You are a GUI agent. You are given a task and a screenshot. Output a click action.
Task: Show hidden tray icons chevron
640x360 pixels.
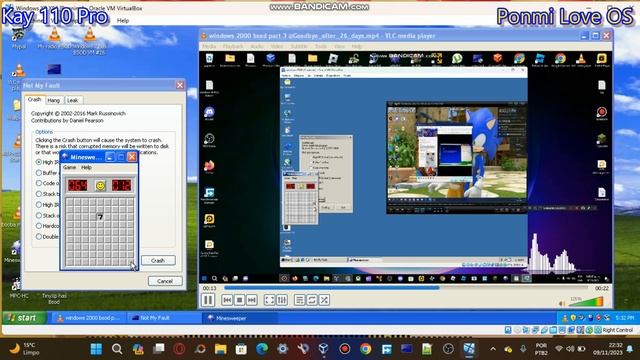click(x=493, y=349)
